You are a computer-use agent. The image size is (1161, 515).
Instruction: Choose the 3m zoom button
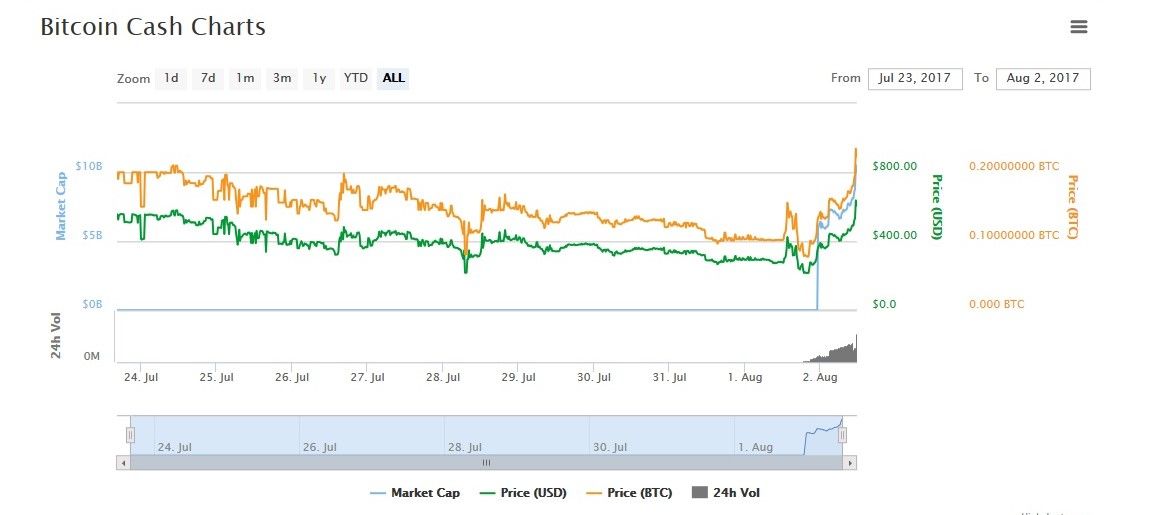pyautogui.click(x=282, y=78)
